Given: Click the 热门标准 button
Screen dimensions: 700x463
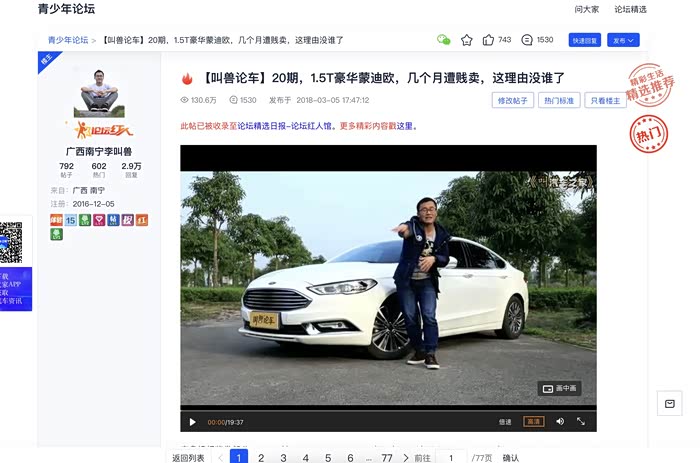Looking at the screenshot, I should click(559, 100).
